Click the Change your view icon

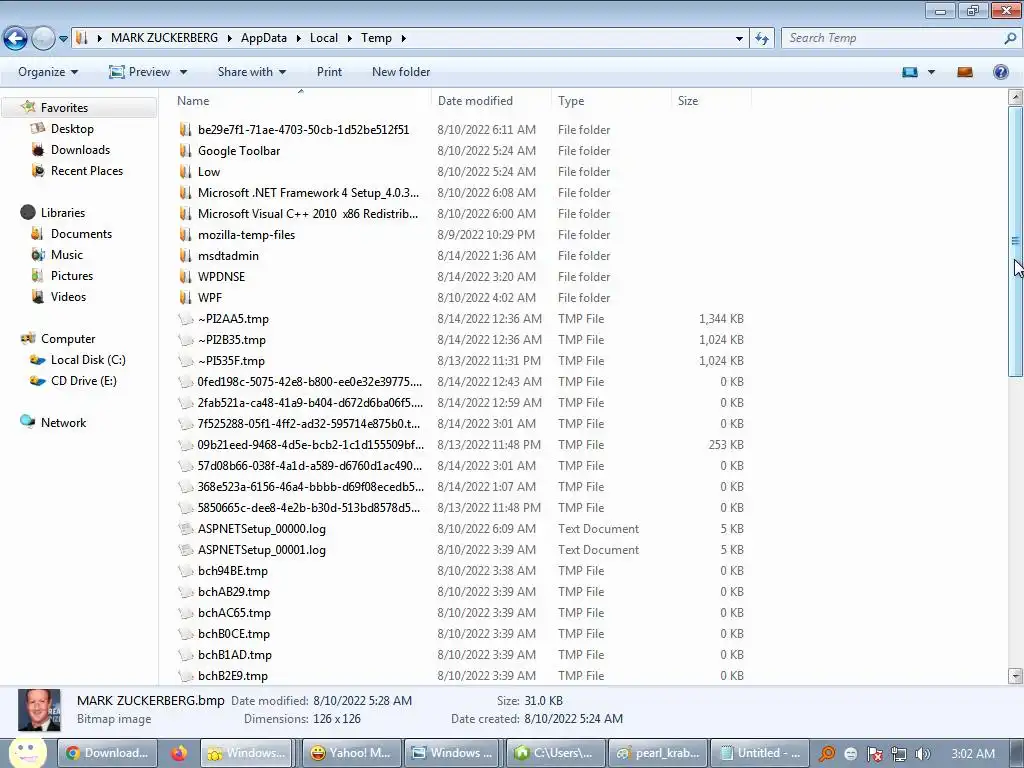tap(910, 72)
